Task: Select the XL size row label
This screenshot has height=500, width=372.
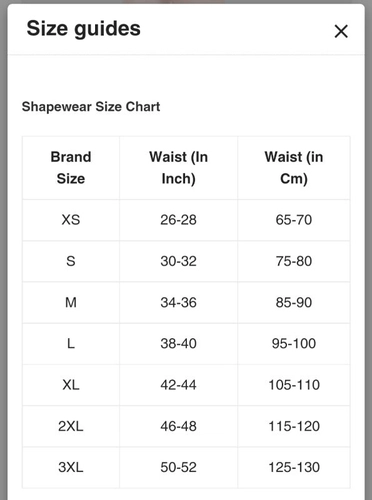Action: click(71, 385)
